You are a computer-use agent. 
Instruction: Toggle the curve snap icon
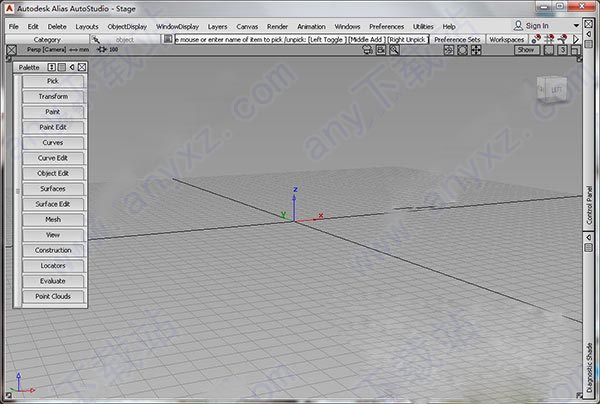562,39
